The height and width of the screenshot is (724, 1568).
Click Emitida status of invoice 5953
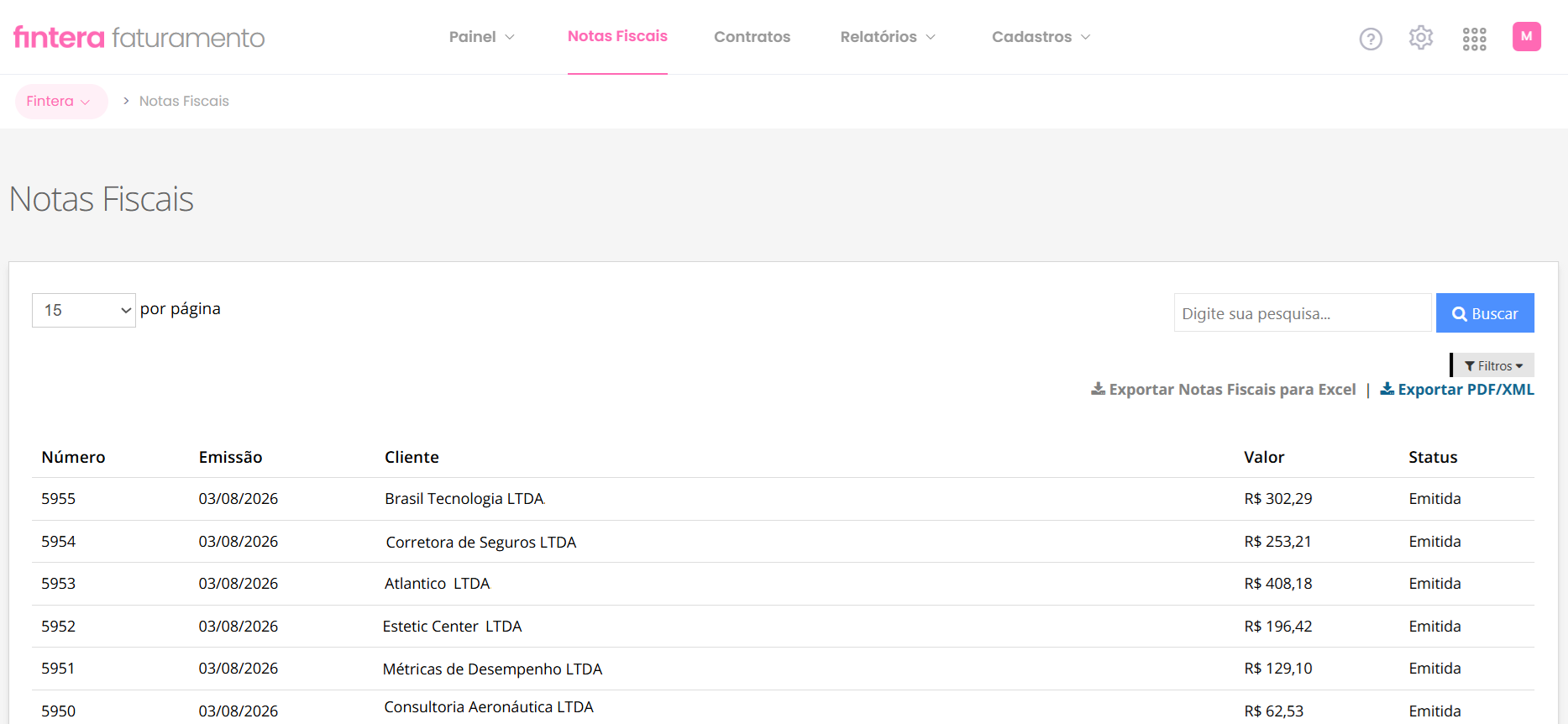pos(1434,584)
